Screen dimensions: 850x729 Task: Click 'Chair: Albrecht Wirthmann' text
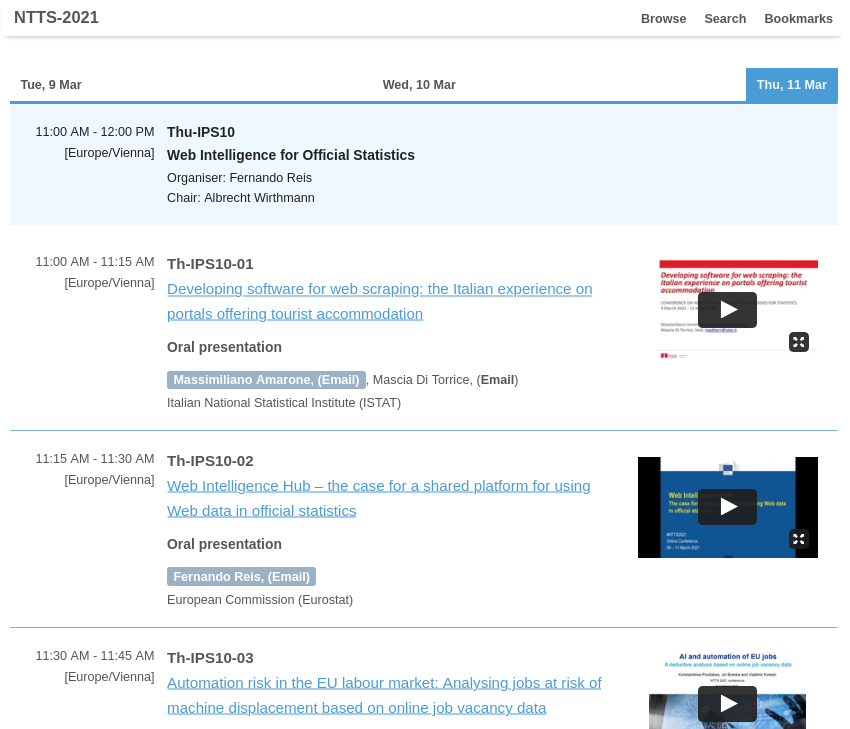point(241,198)
